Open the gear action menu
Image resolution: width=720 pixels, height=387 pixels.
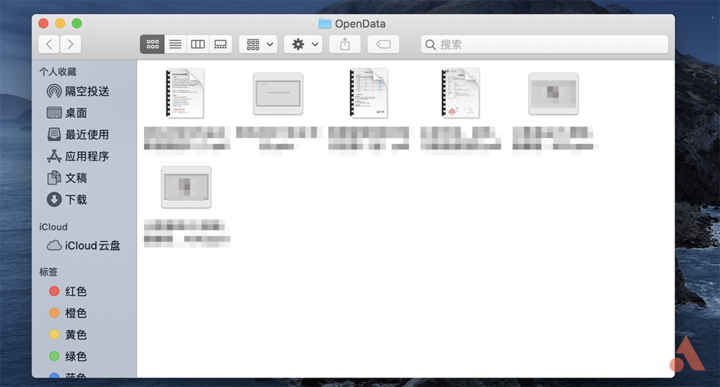tap(303, 45)
